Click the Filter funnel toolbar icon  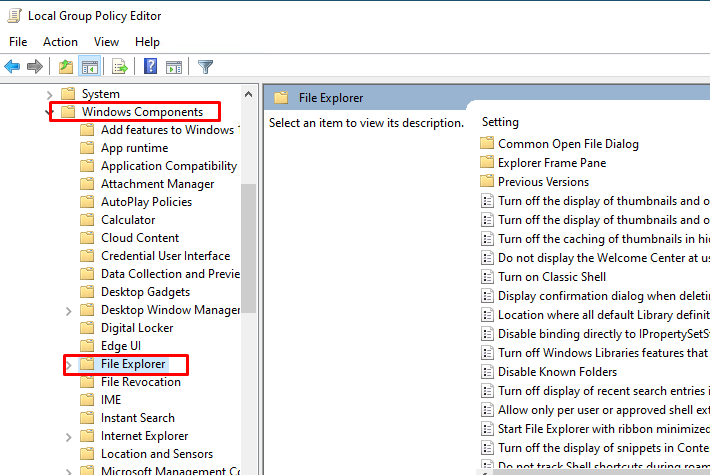[x=206, y=67]
